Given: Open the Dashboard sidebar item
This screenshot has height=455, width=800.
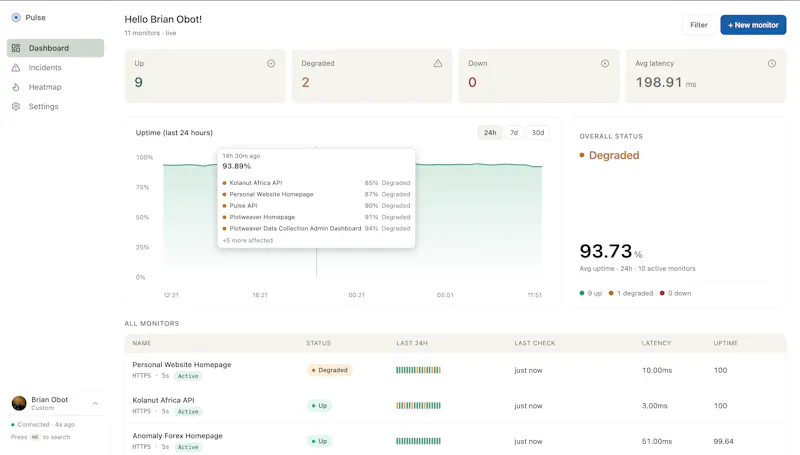Looking at the screenshot, I should pyautogui.click(x=55, y=48).
